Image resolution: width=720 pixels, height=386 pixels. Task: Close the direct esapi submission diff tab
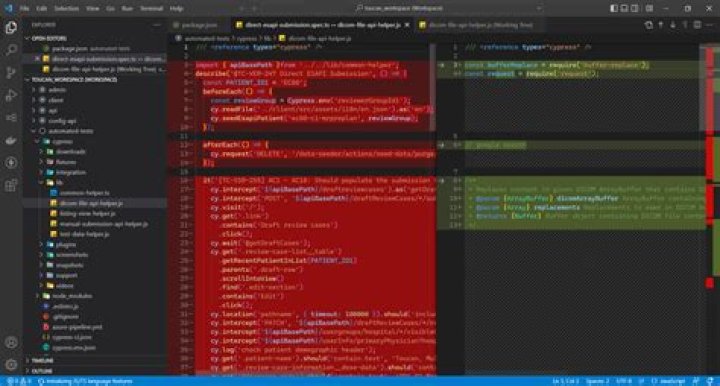pyautogui.click(x=407, y=25)
